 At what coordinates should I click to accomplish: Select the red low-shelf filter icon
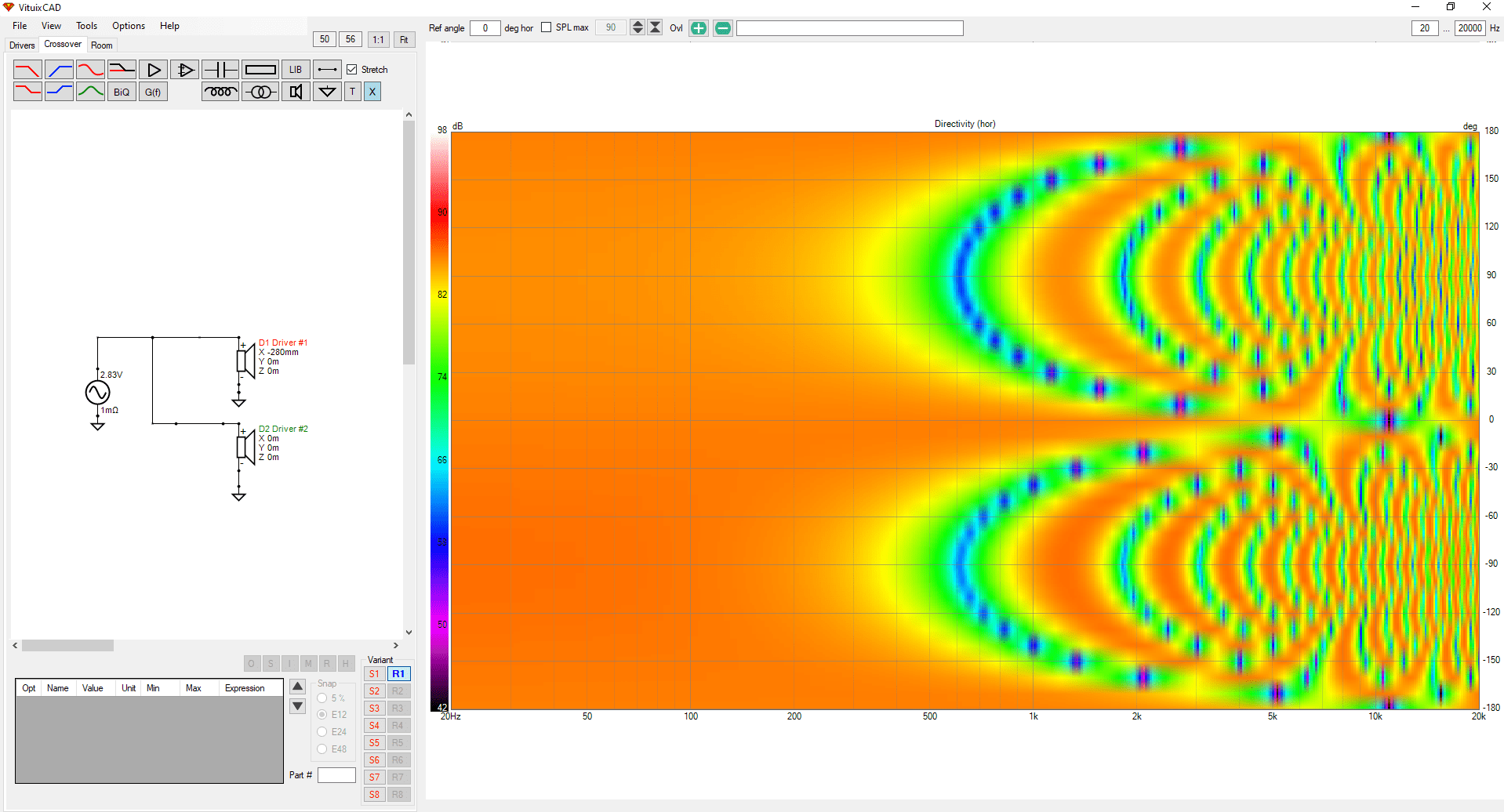click(27, 92)
